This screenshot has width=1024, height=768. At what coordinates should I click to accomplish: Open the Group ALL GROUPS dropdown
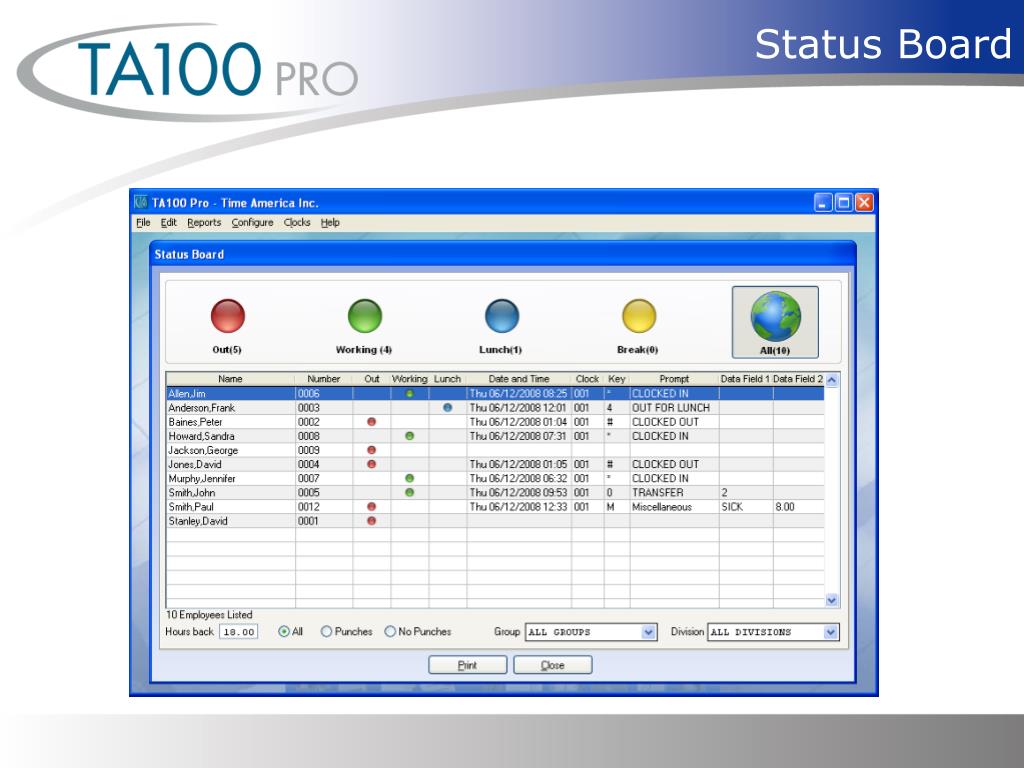click(x=648, y=632)
